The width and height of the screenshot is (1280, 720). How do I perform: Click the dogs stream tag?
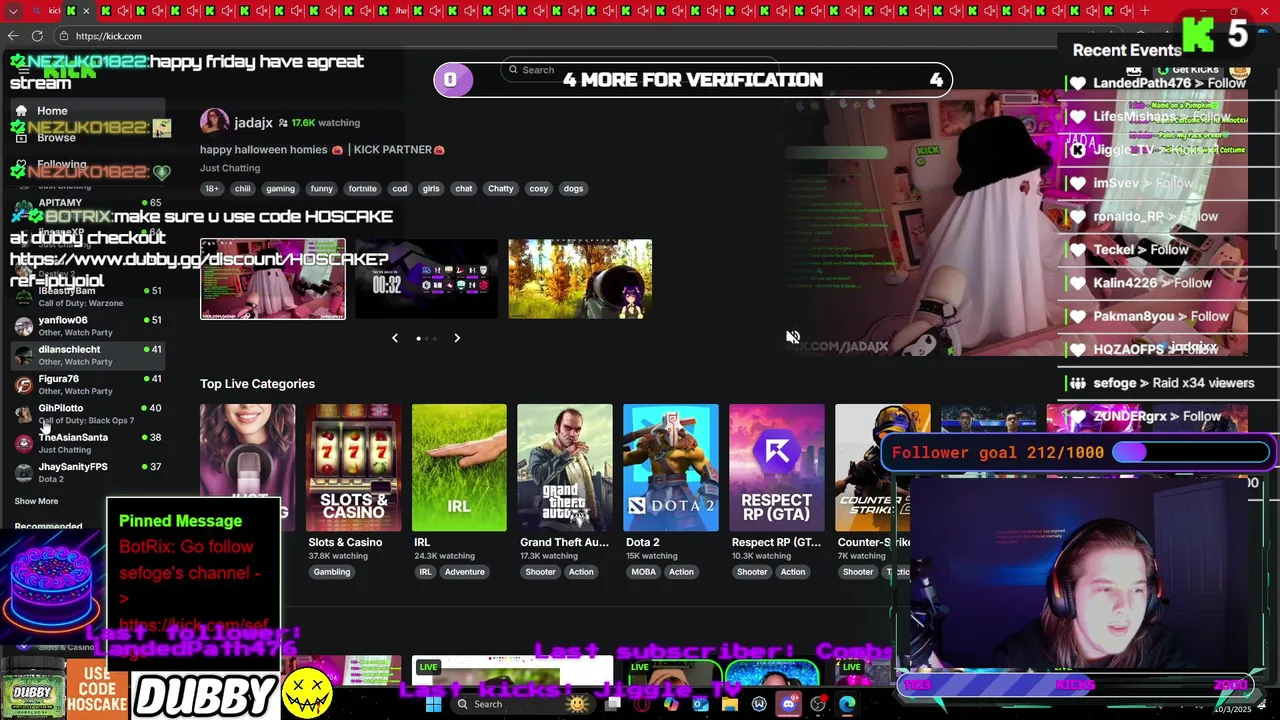click(573, 188)
